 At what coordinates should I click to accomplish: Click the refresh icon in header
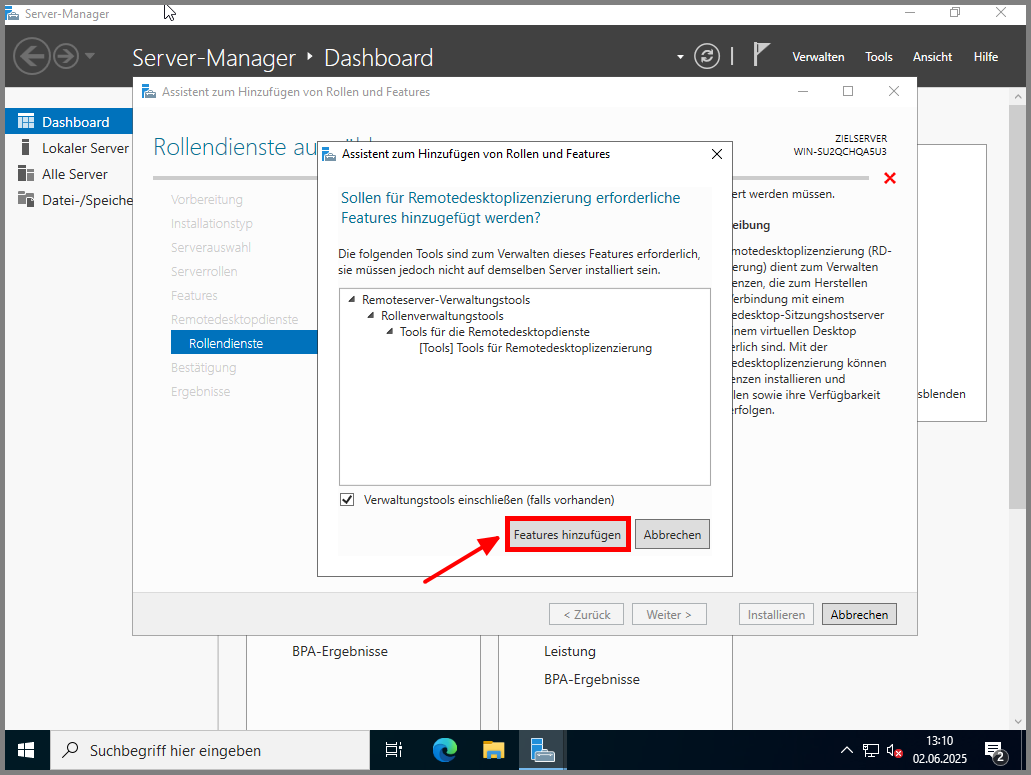pyautogui.click(x=707, y=56)
